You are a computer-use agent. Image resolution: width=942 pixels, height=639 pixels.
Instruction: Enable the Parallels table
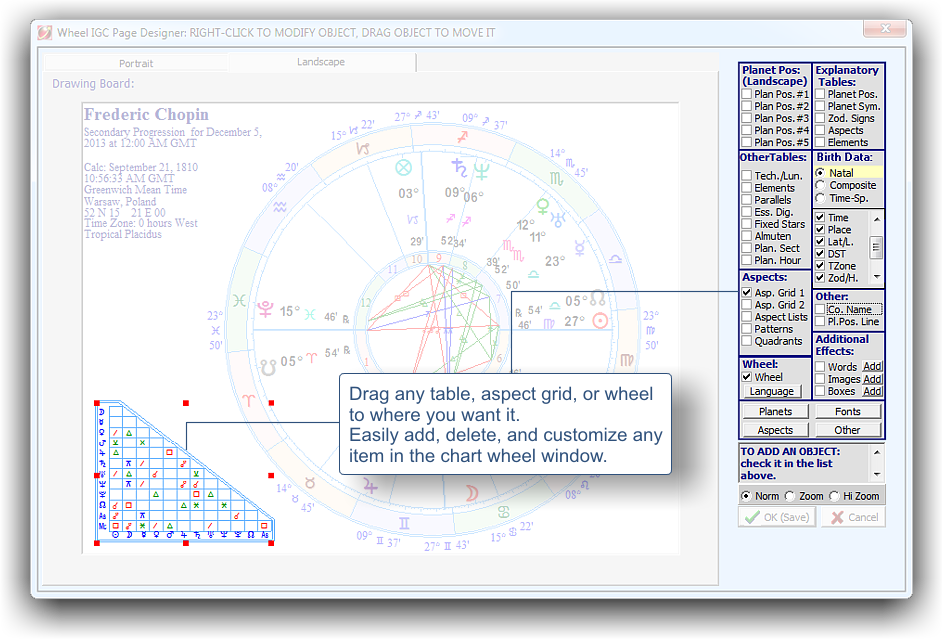(746, 199)
